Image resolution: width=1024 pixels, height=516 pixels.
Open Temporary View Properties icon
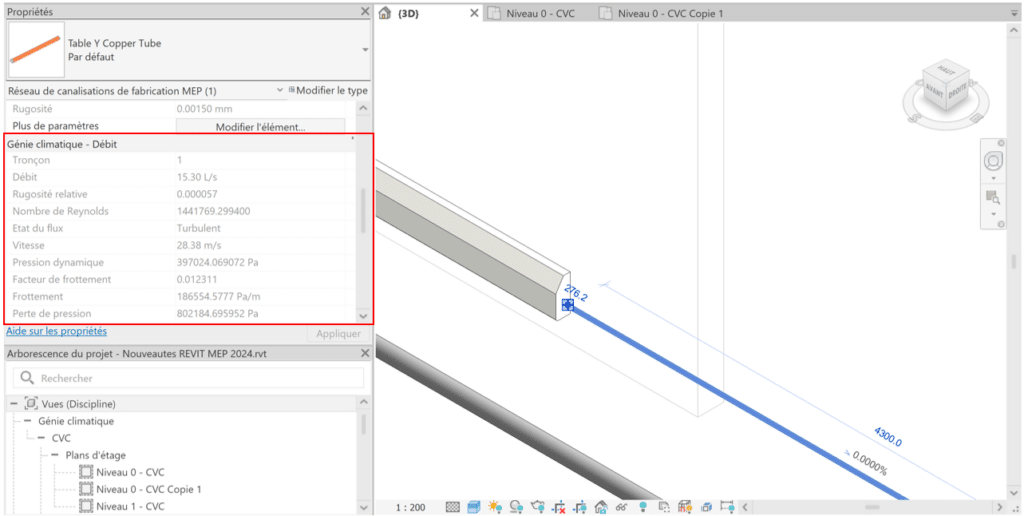pyautogui.click(x=664, y=507)
